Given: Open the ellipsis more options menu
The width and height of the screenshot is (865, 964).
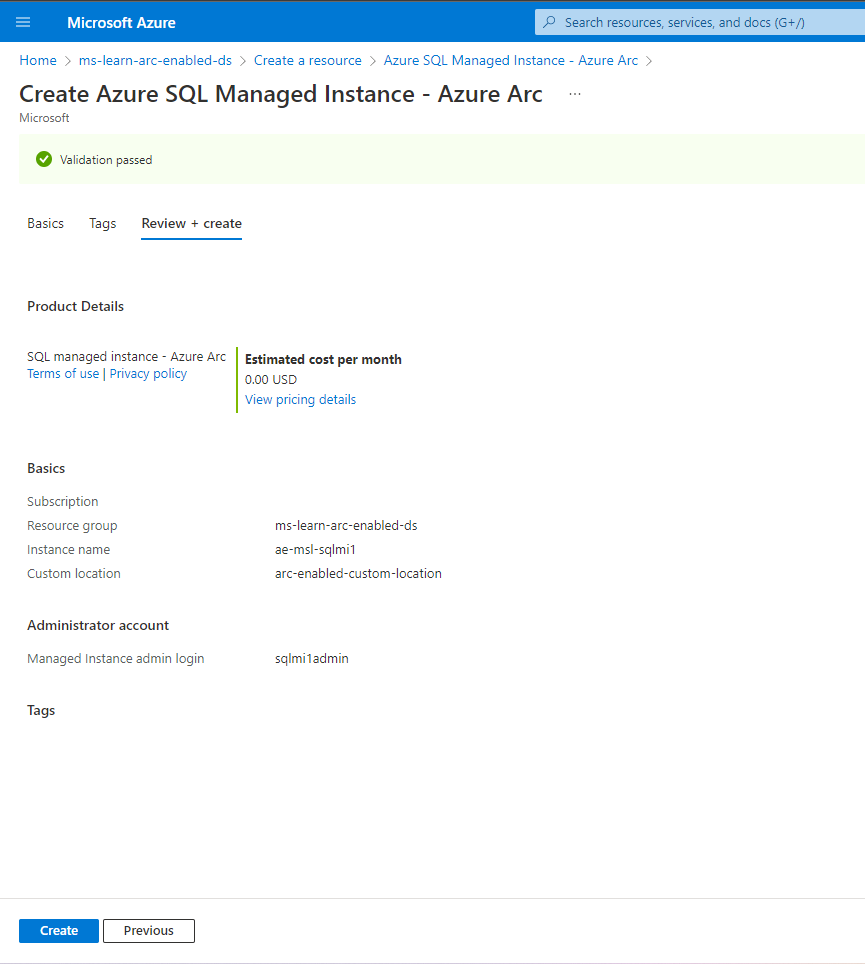Looking at the screenshot, I should coord(575,94).
